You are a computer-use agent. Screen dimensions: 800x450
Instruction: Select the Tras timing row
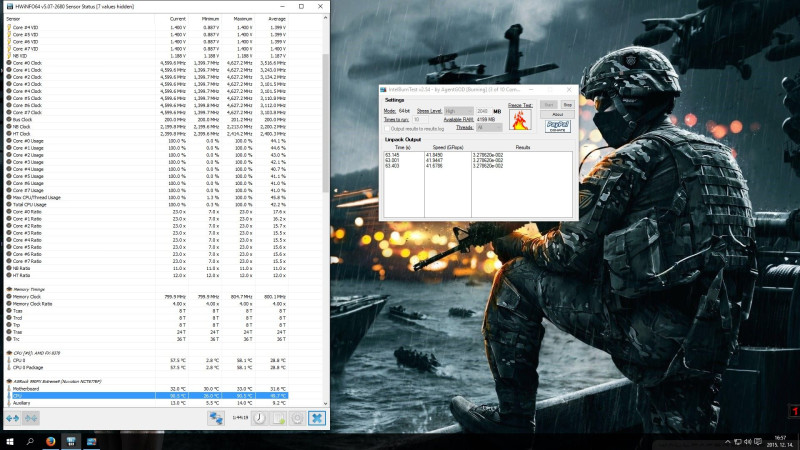pos(146,332)
